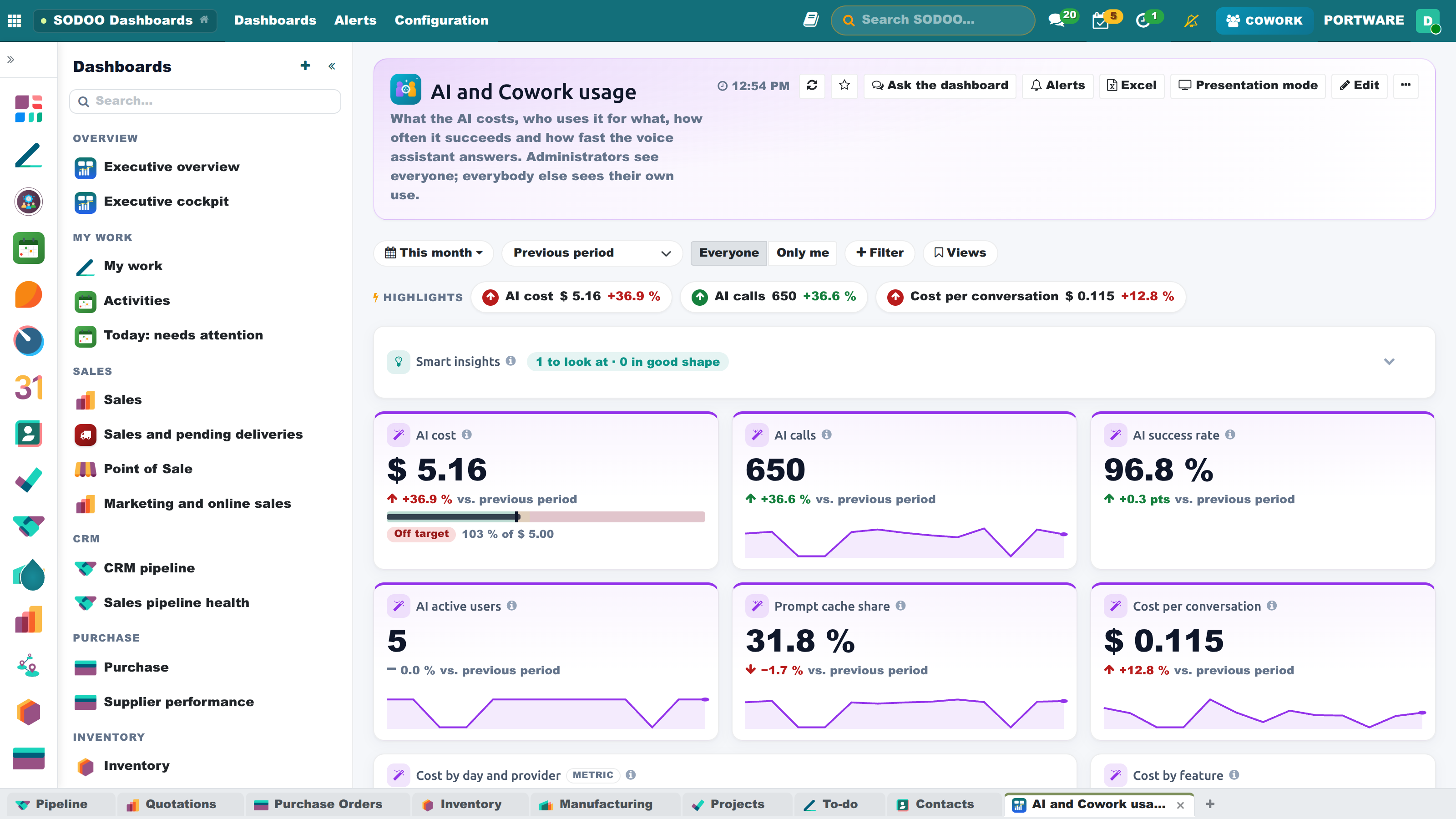The height and width of the screenshot is (819, 1456).
Task: Enter Presentation mode
Action: [x=1248, y=86]
